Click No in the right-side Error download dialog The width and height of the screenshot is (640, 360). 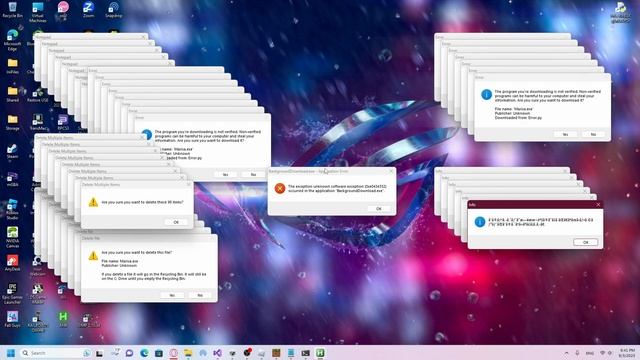coord(593,134)
